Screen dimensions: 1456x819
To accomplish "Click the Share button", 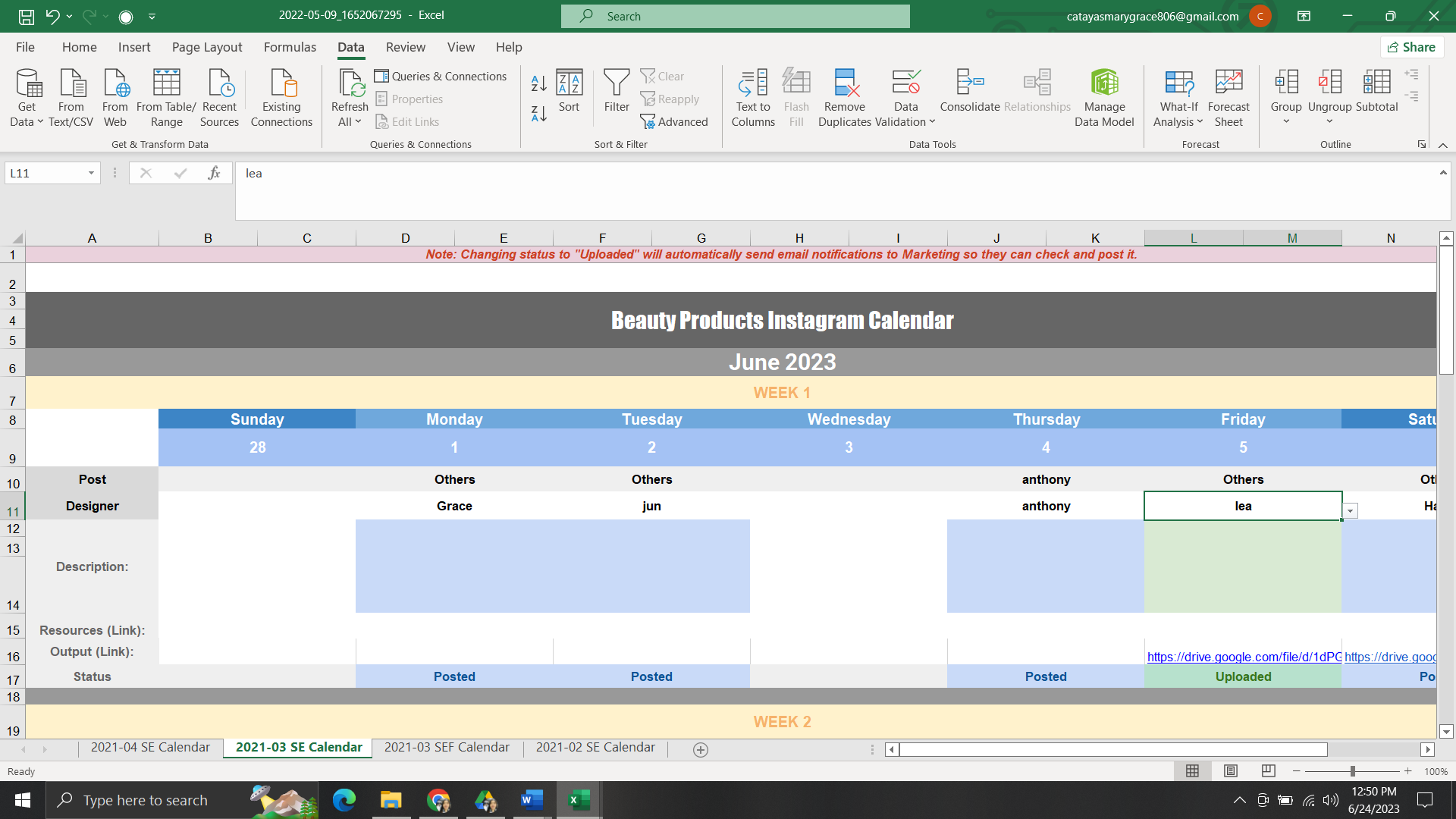I will click(1411, 47).
